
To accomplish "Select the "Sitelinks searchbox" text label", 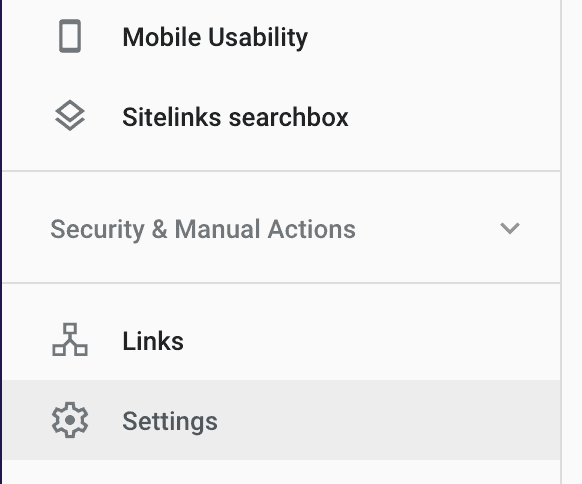I will pos(235,117).
